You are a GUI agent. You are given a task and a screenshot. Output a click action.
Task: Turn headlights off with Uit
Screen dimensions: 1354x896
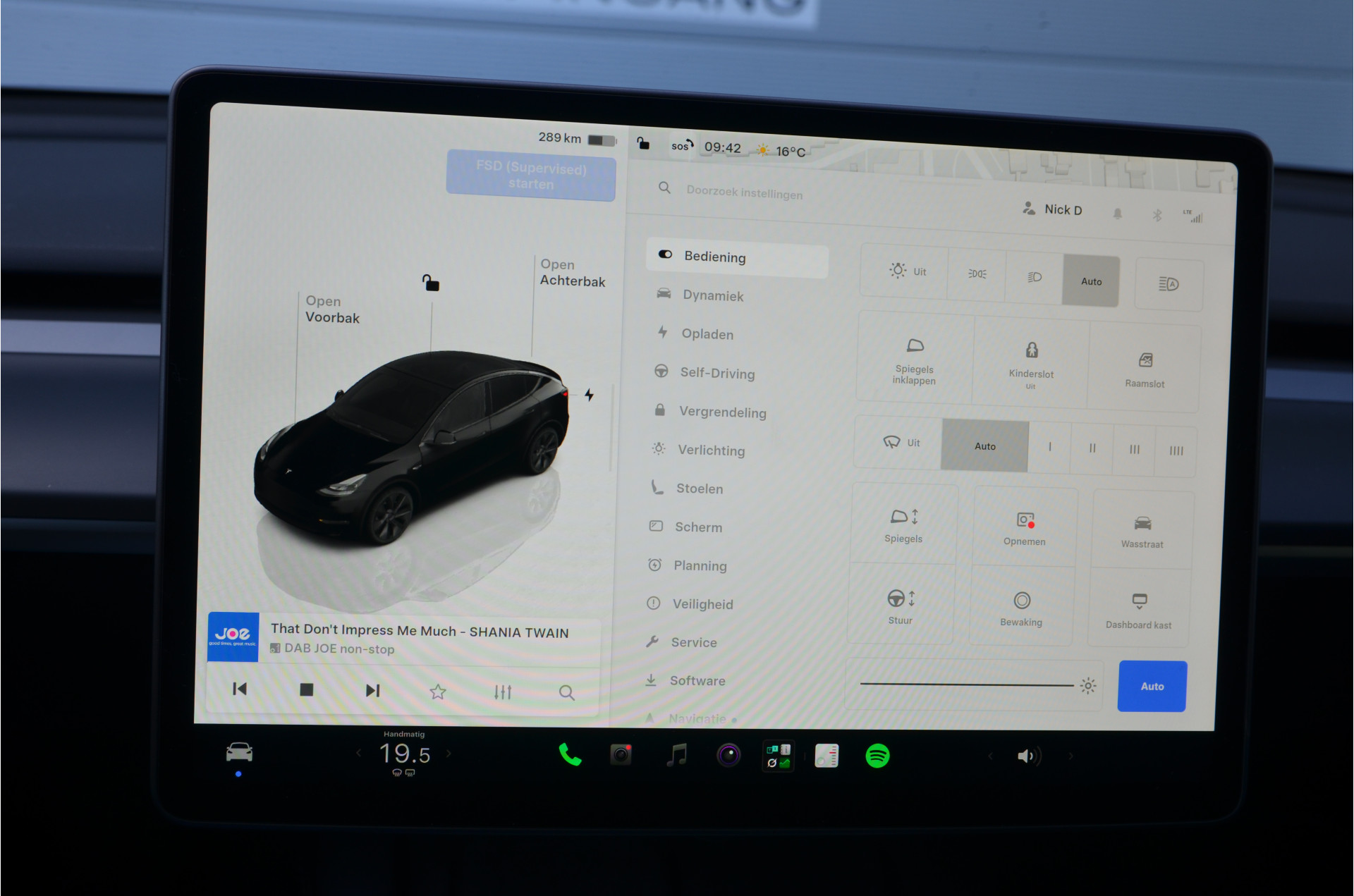coord(907,271)
